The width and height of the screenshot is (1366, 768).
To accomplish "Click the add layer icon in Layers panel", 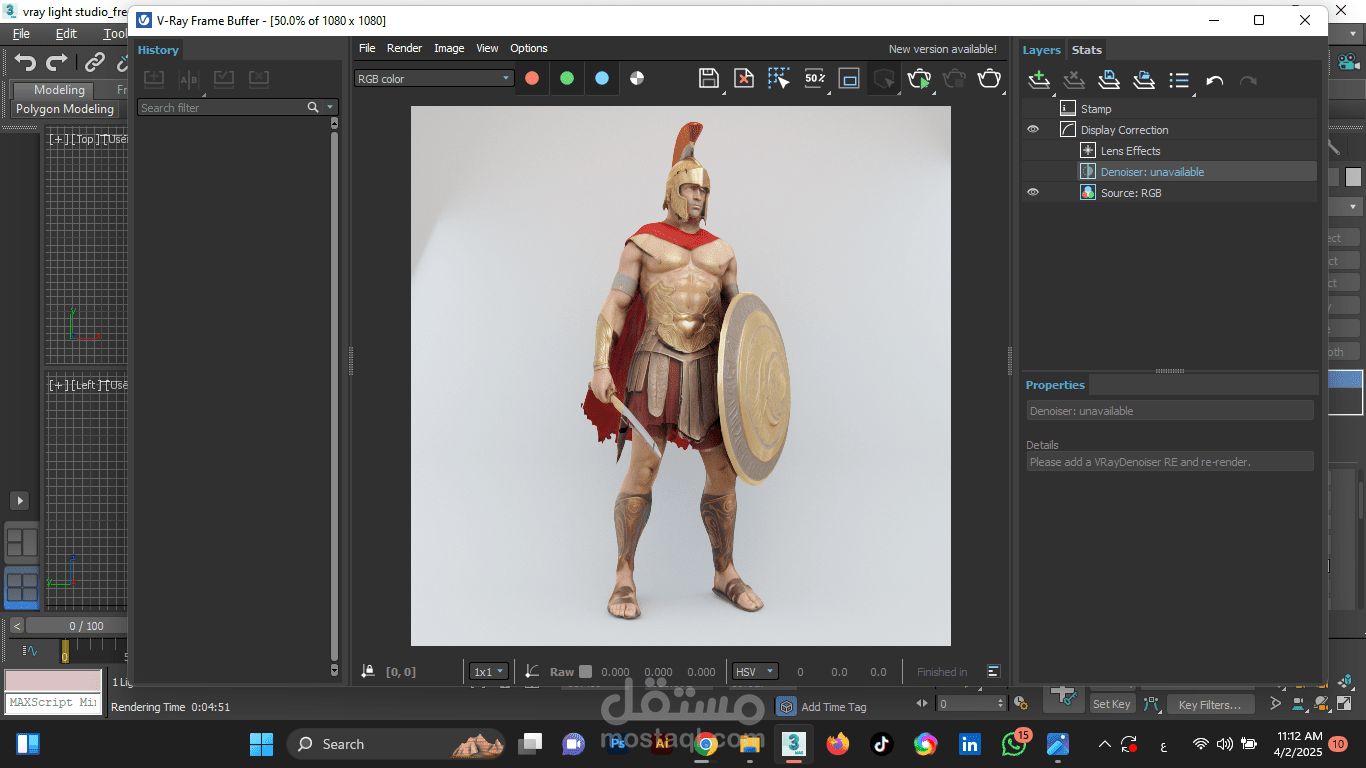I will point(1039,80).
